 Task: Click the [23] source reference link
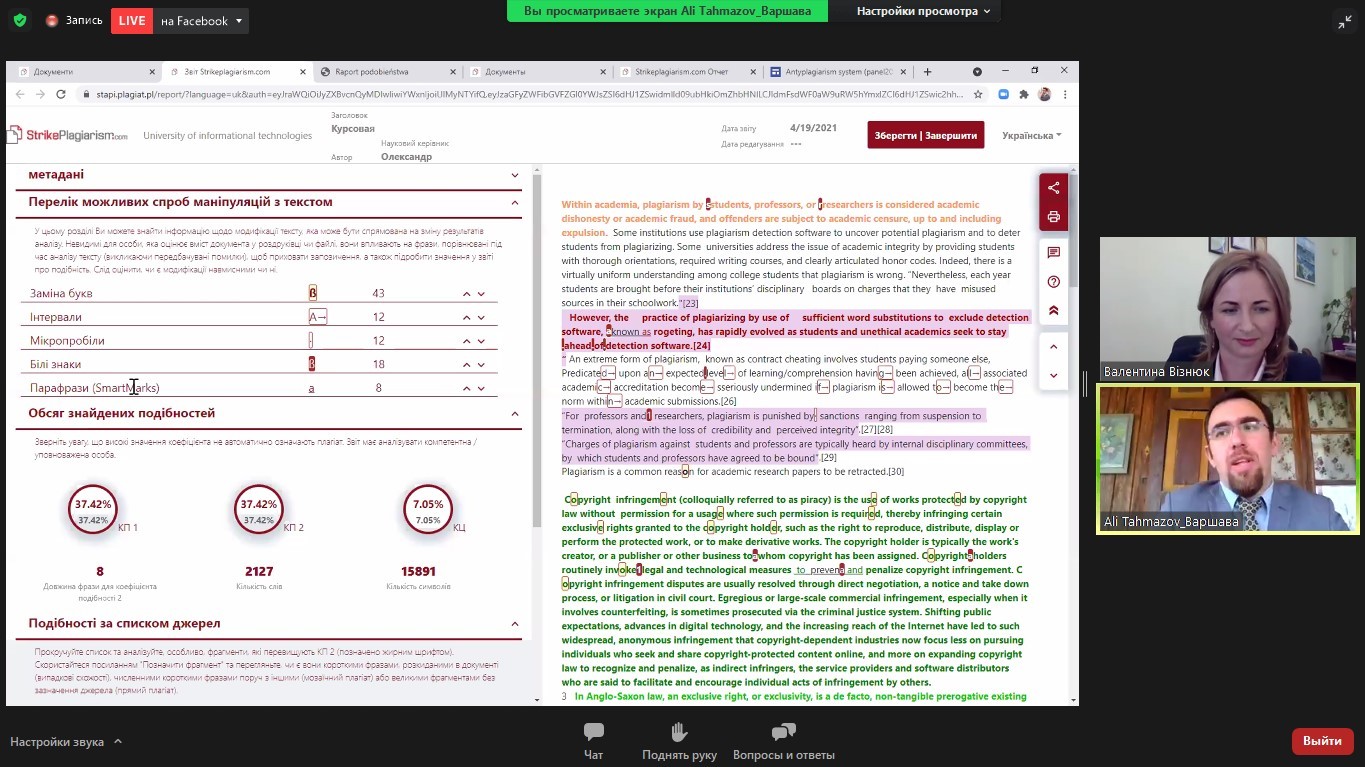pos(690,303)
